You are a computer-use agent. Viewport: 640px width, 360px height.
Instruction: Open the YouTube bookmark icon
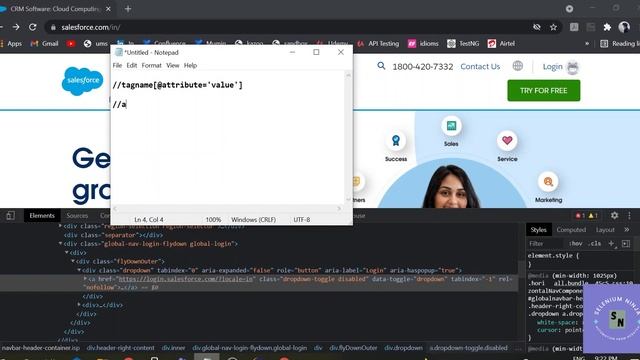(71, 44)
